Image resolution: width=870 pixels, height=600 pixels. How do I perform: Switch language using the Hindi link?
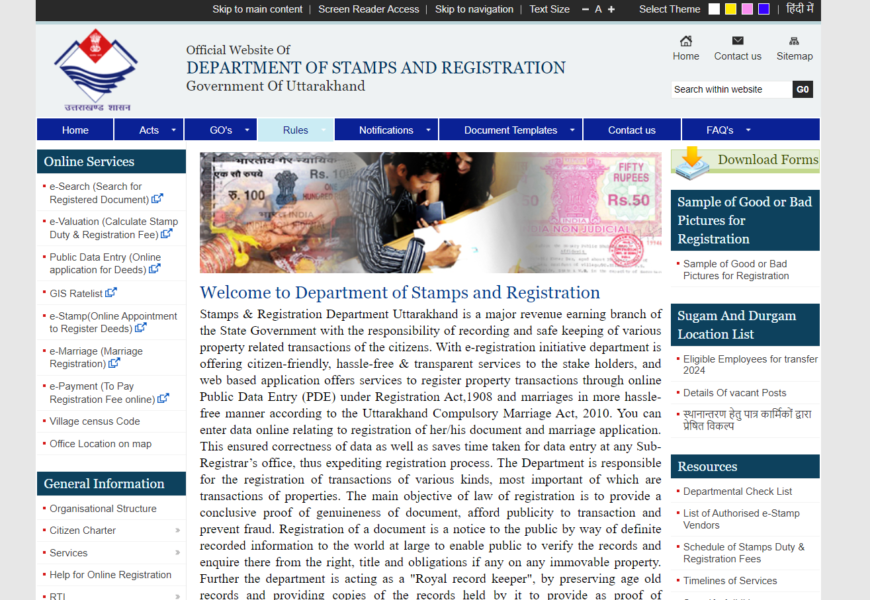[799, 9]
